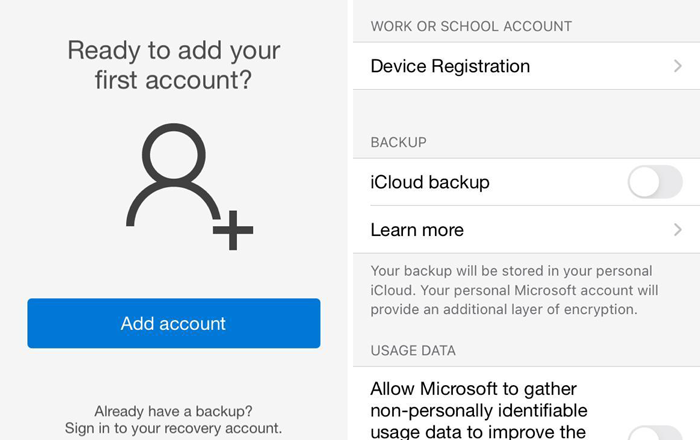Click the USAGE DATA section header

click(x=413, y=351)
